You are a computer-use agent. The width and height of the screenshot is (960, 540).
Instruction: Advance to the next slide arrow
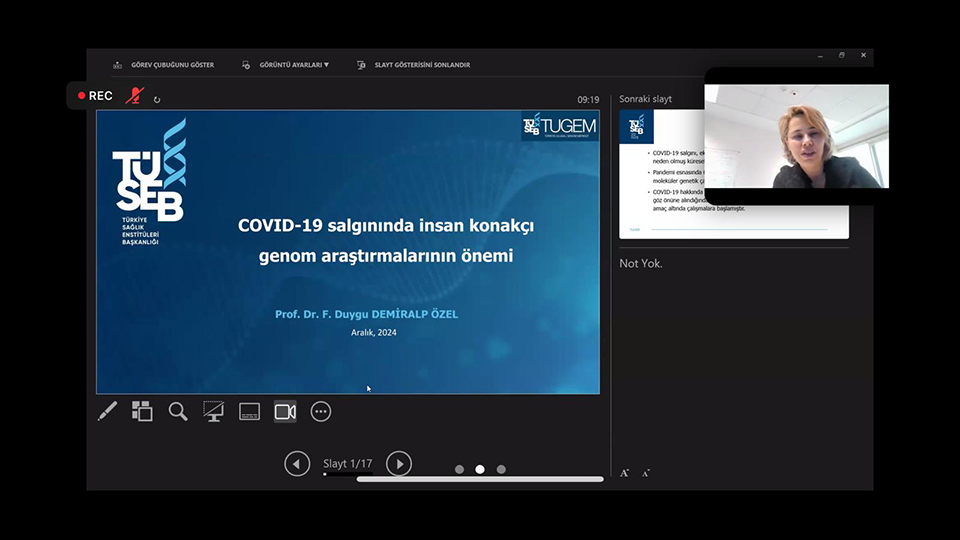[x=398, y=464]
